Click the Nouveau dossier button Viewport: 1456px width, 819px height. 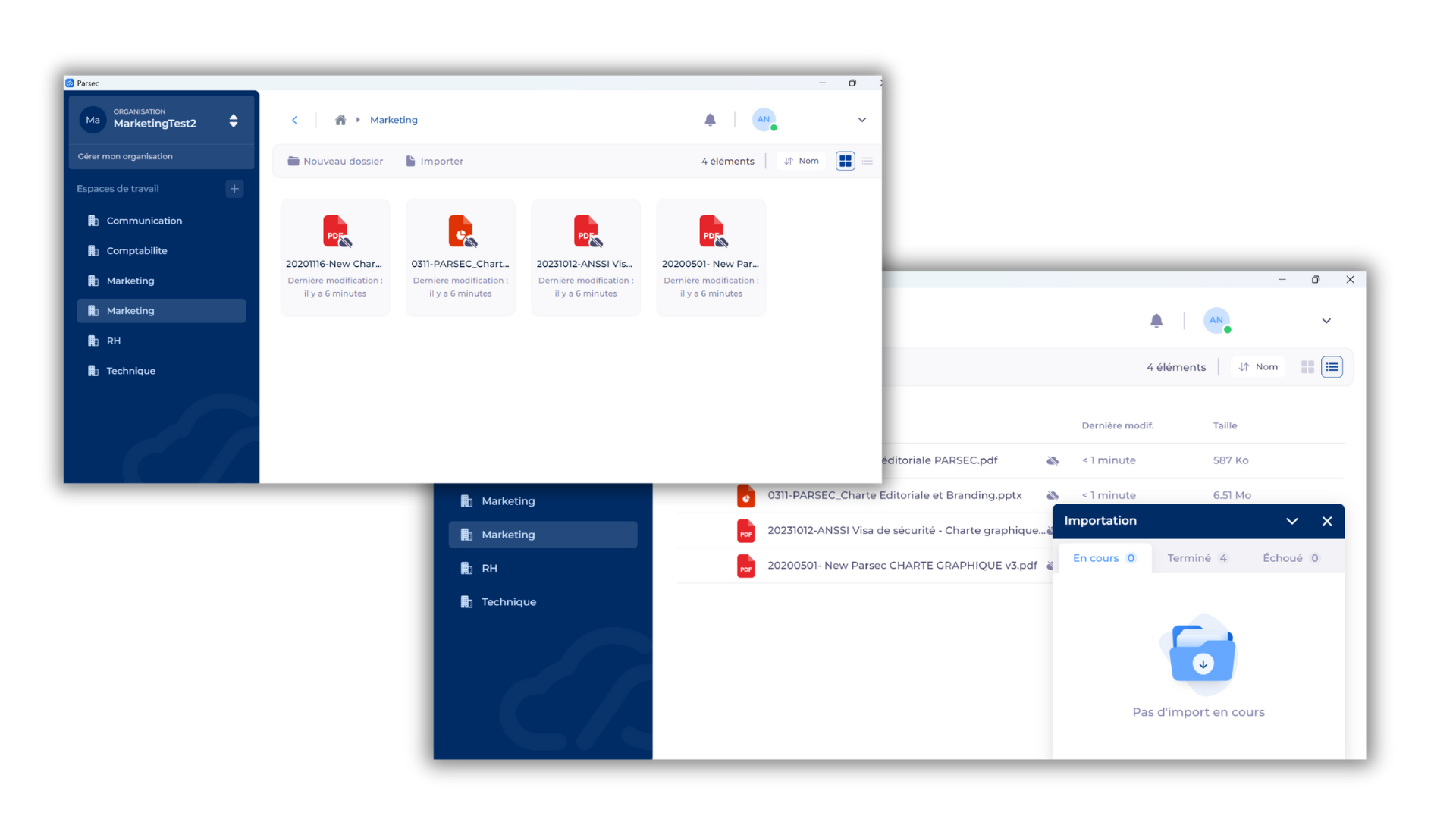(335, 161)
